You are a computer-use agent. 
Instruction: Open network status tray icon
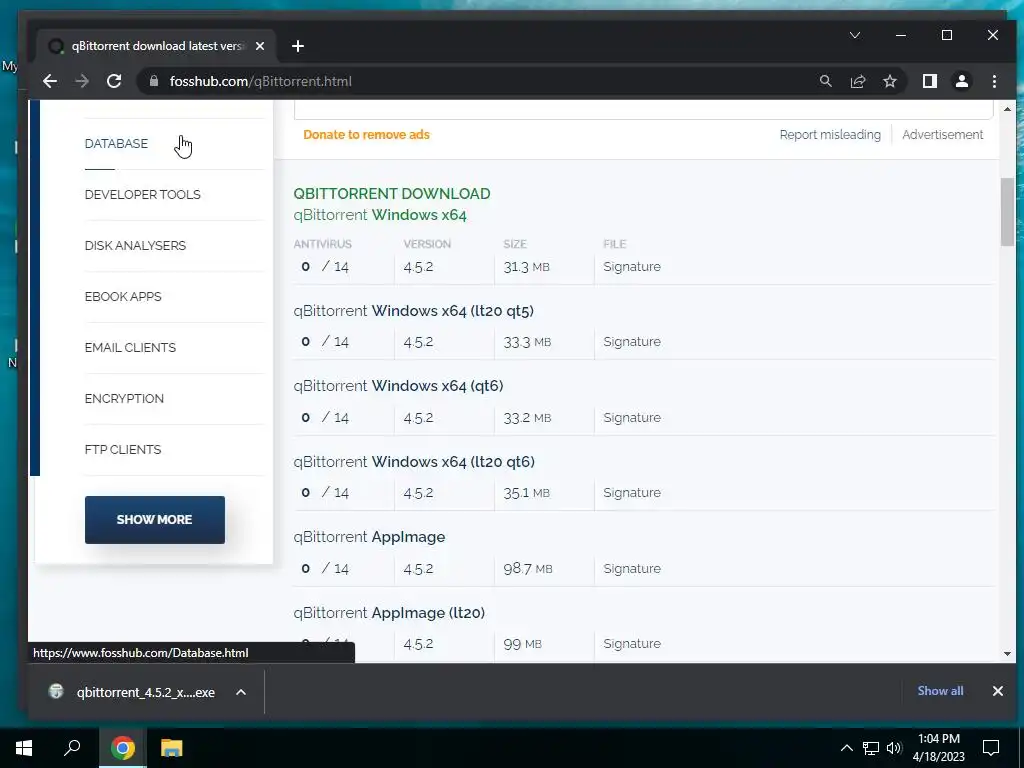[871, 748]
